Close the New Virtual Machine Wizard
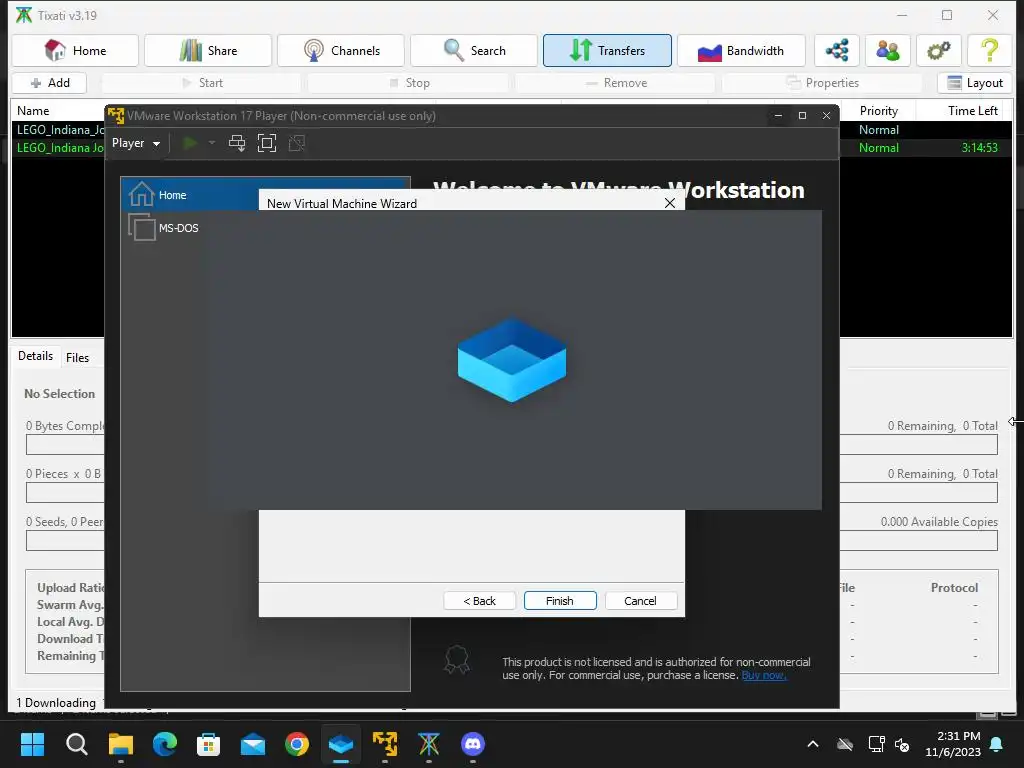Image resolution: width=1024 pixels, height=768 pixels. pyautogui.click(x=669, y=203)
